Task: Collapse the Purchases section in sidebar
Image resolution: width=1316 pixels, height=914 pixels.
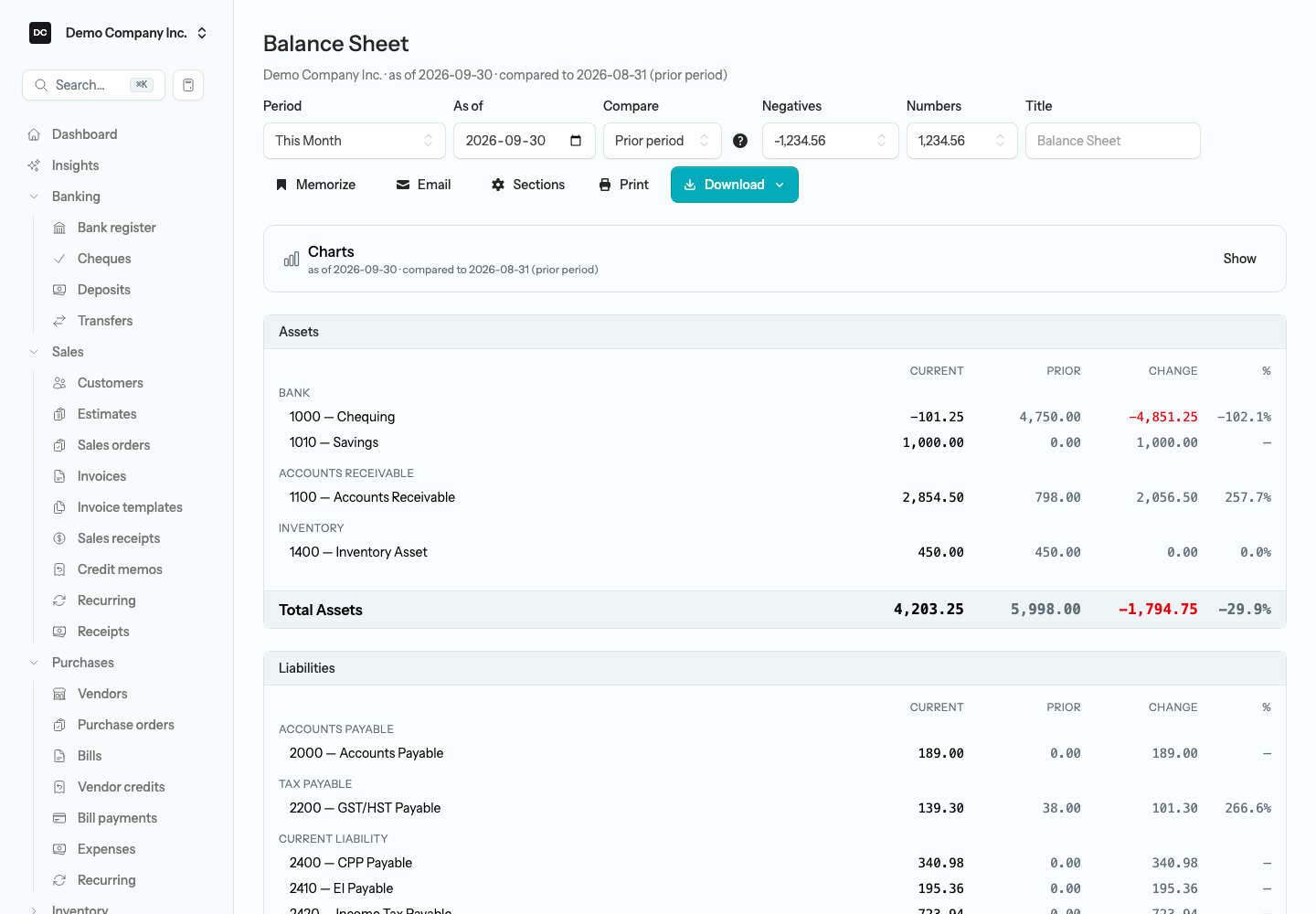Action: pos(34,663)
